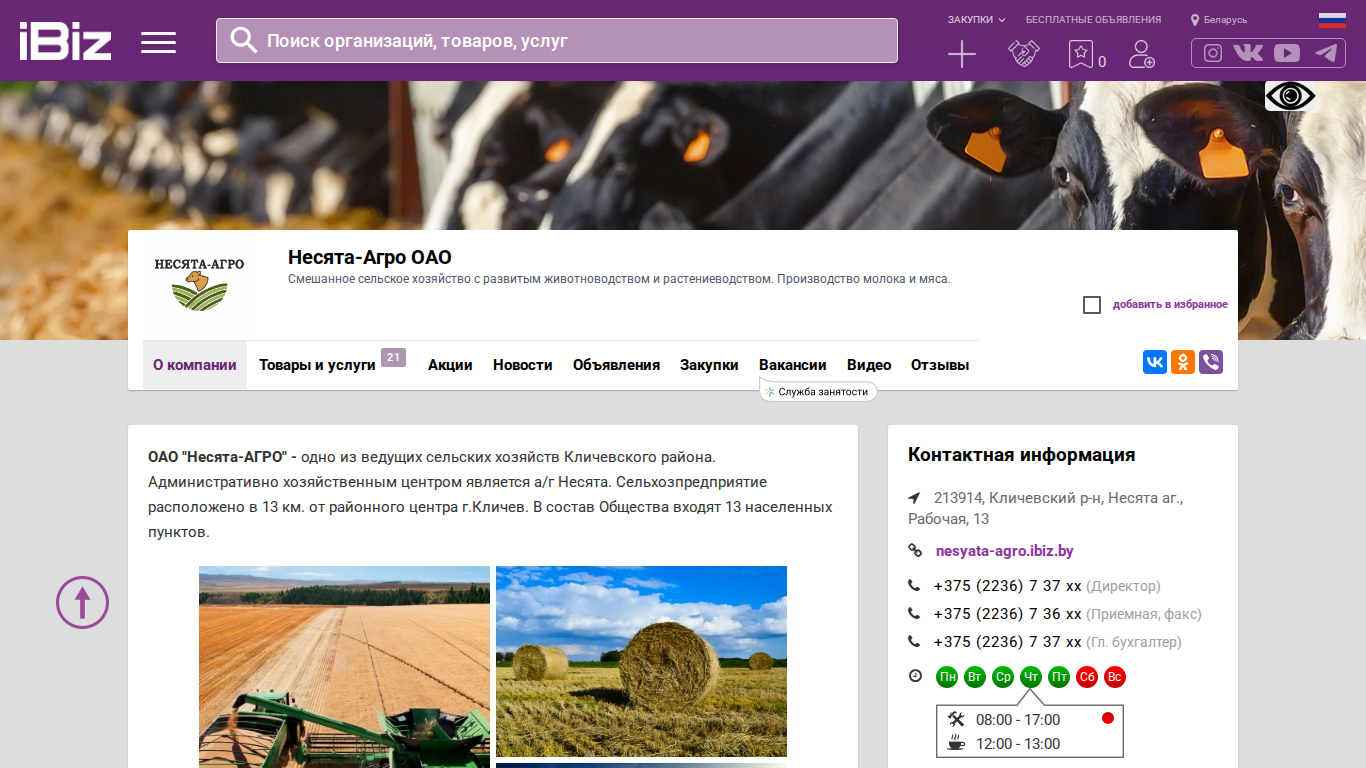The width and height of the screenshot is (1366, 768).
Task: Open the combine harvester field photo
Action: 344,667
